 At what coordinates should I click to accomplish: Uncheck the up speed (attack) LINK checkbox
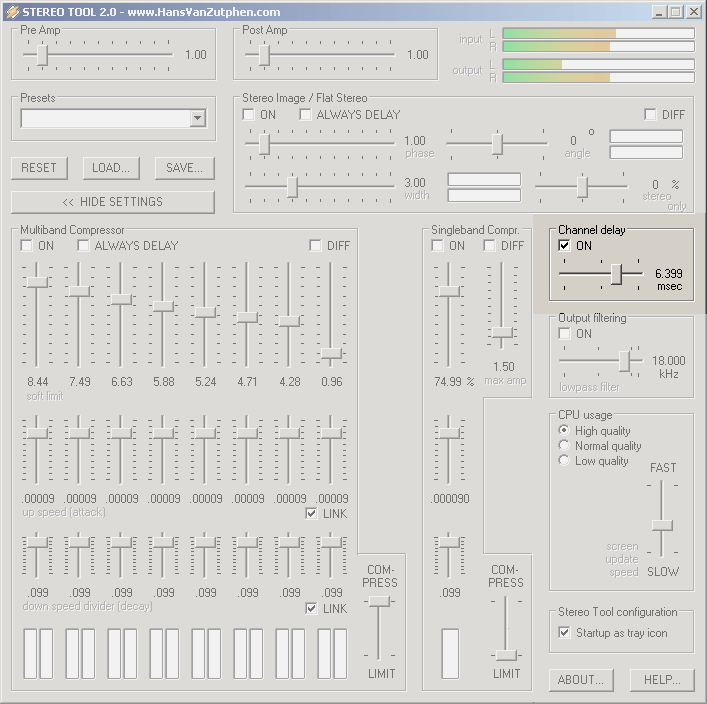click(x=311, y=514)
